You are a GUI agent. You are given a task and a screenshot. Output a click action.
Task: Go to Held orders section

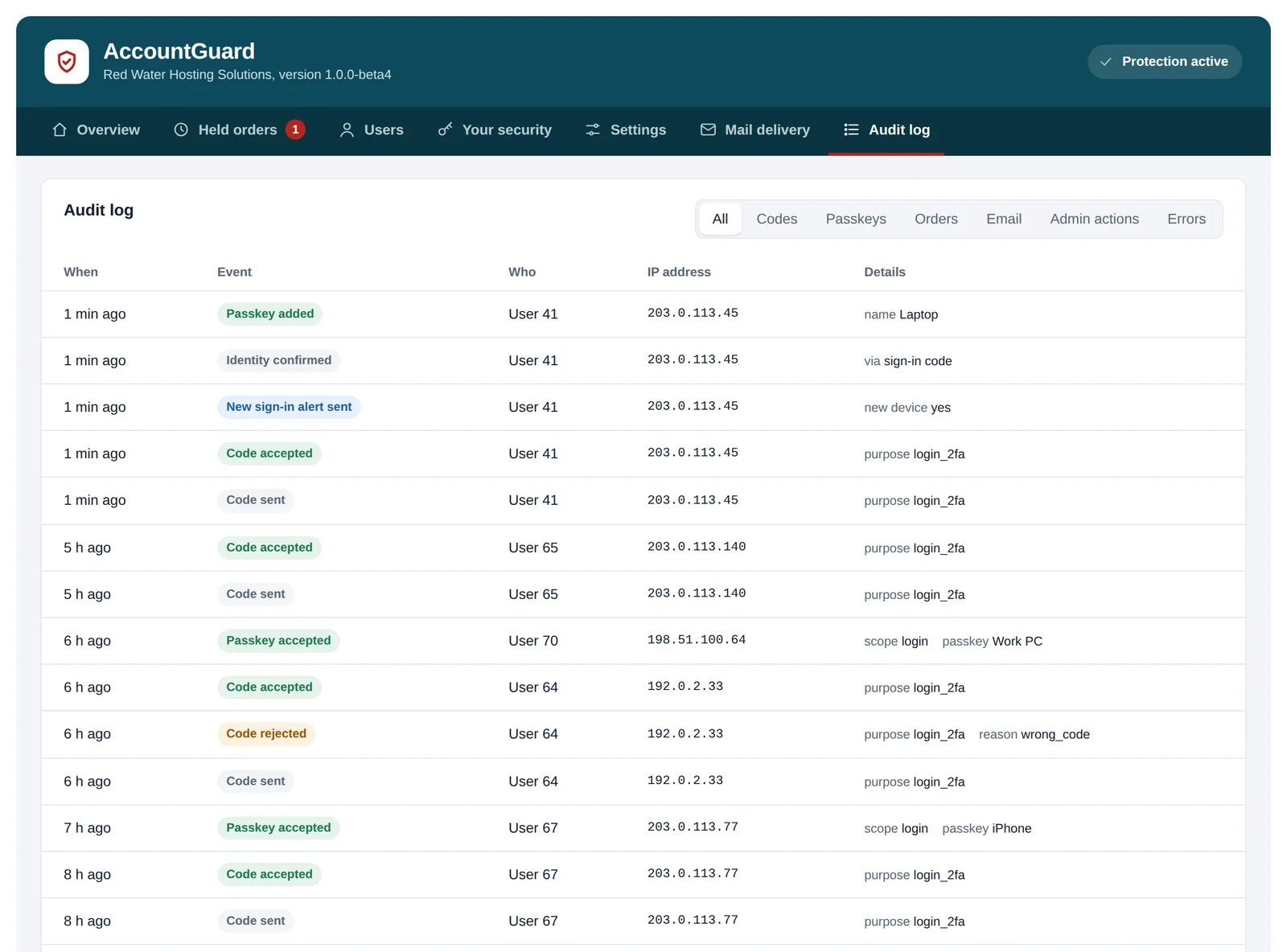[239, 129]
